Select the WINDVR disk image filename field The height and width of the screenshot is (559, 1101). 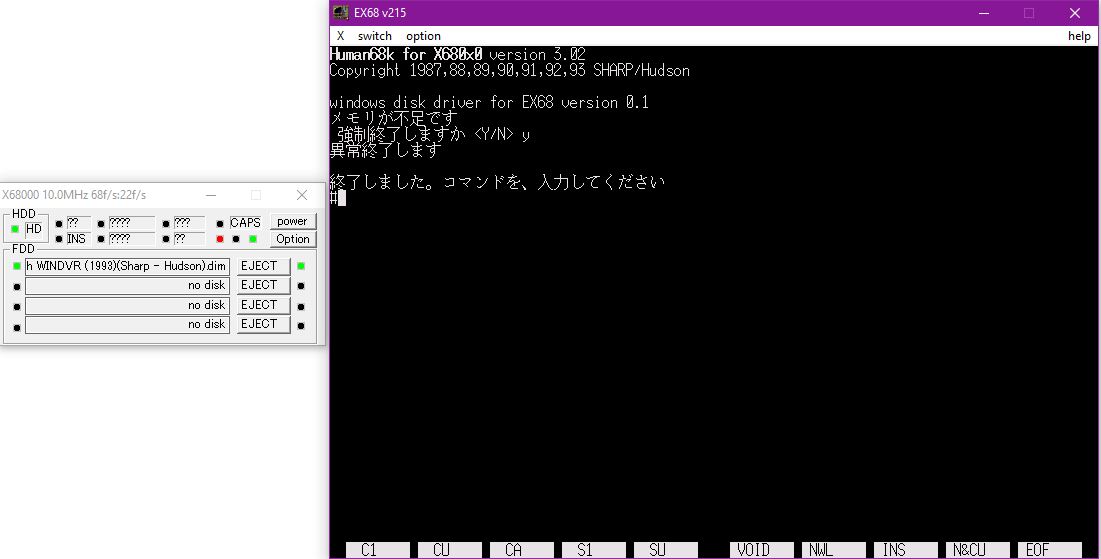(127, 266)
